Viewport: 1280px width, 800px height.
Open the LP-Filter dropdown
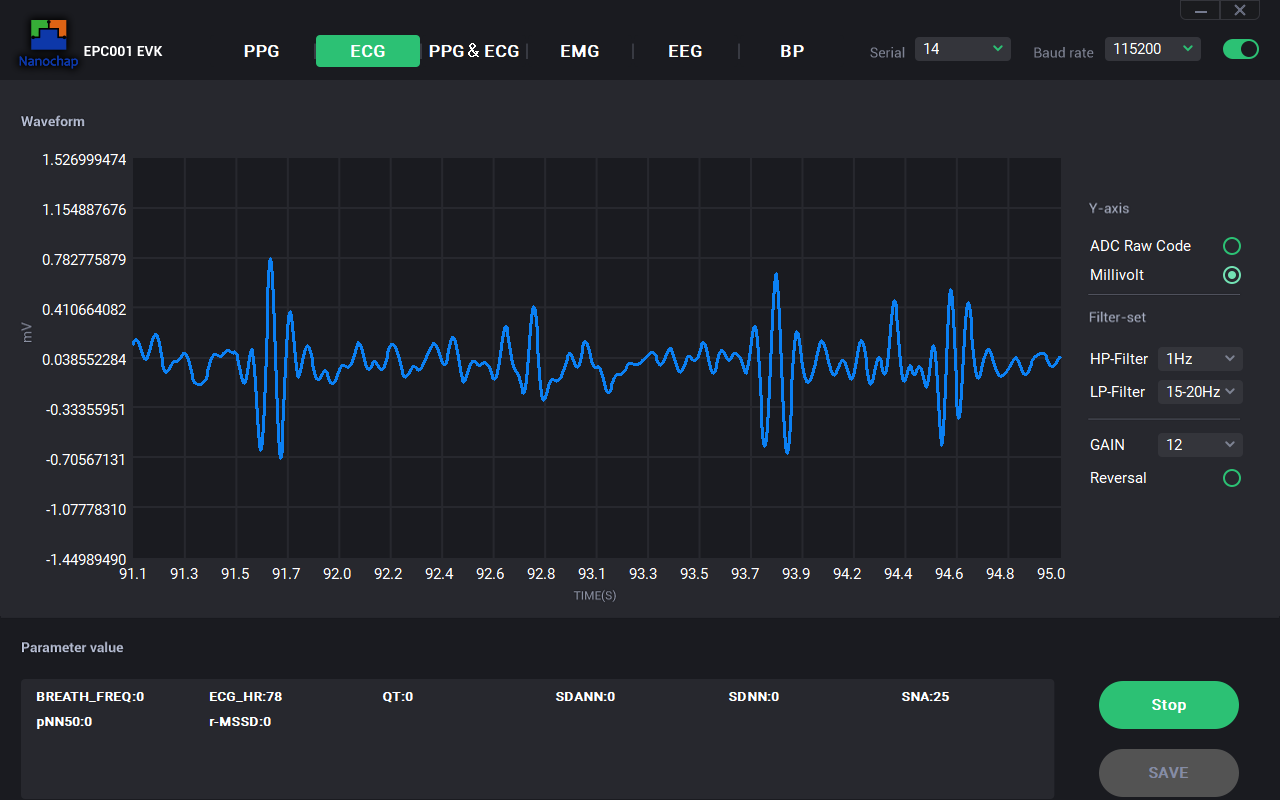tap(1200, 392)
